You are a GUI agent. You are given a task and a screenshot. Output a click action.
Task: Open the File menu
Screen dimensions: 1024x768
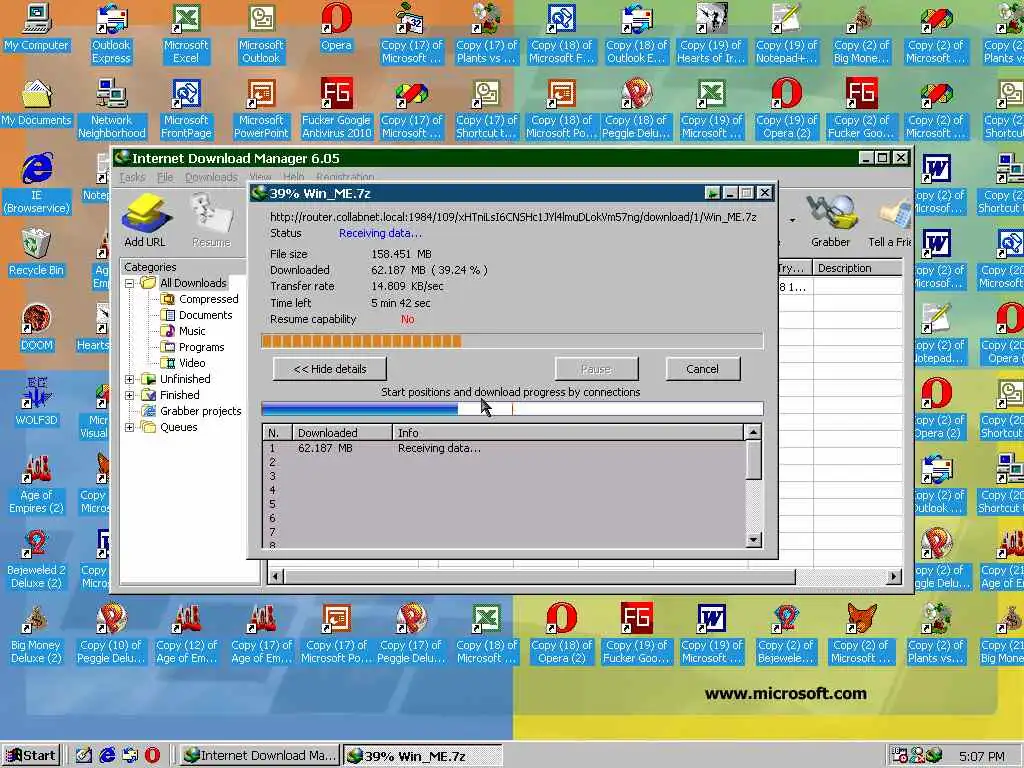pos(165,177)
